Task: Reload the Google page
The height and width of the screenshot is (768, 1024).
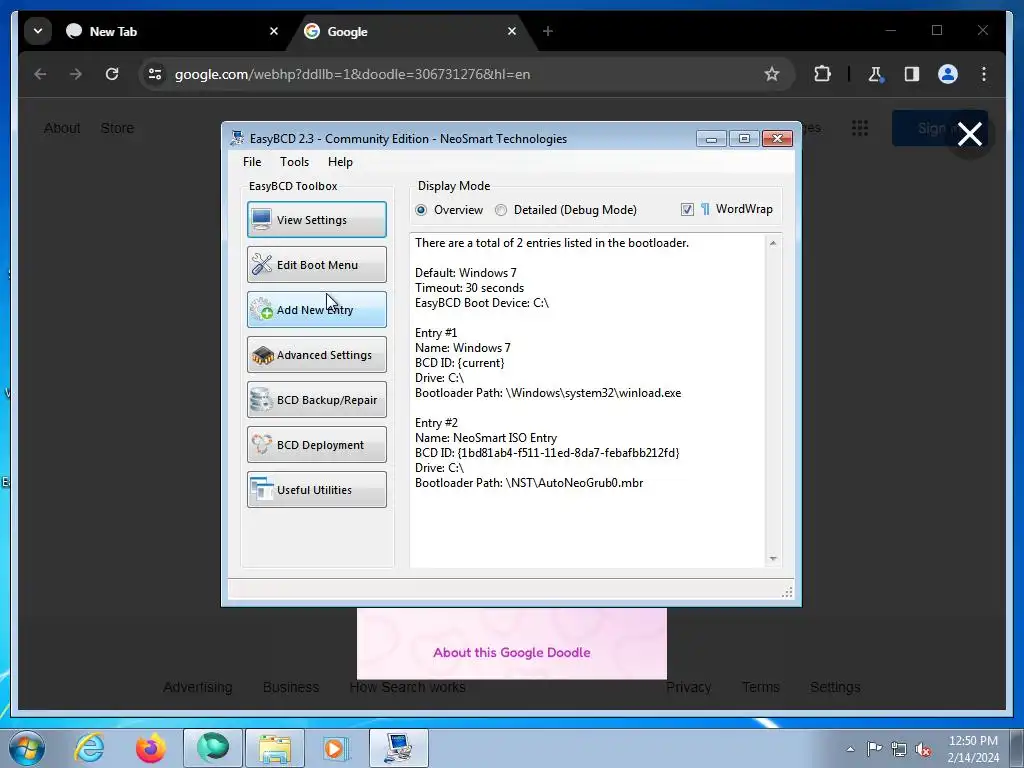Action: point(112,74)
